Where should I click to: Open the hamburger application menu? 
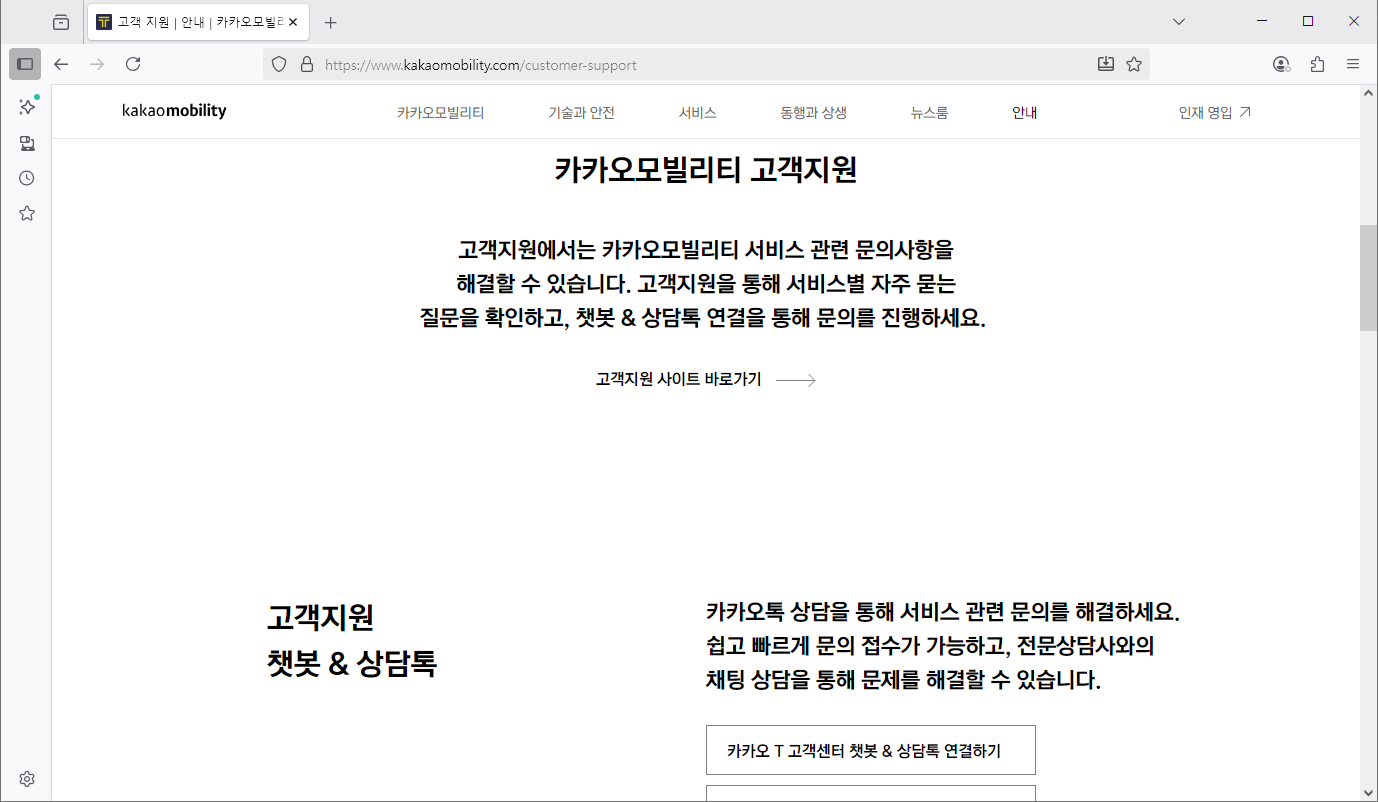(x=1353, y=63)
